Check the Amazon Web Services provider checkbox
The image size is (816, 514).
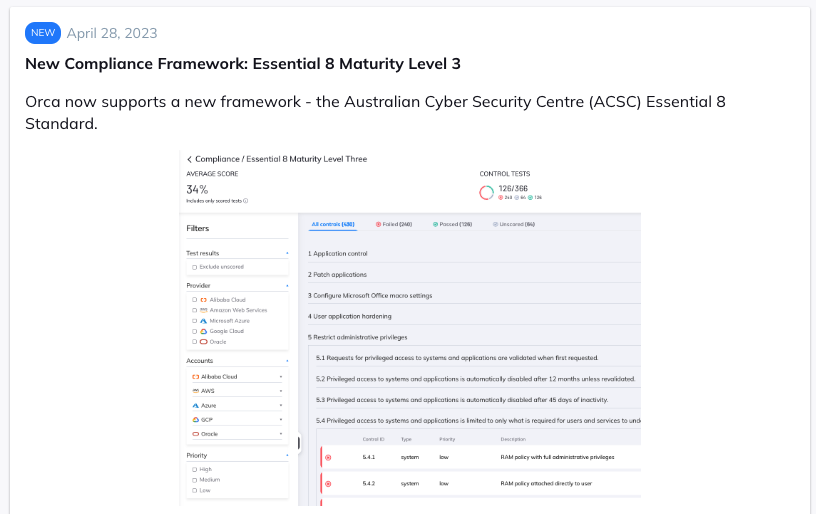[195, 311]
